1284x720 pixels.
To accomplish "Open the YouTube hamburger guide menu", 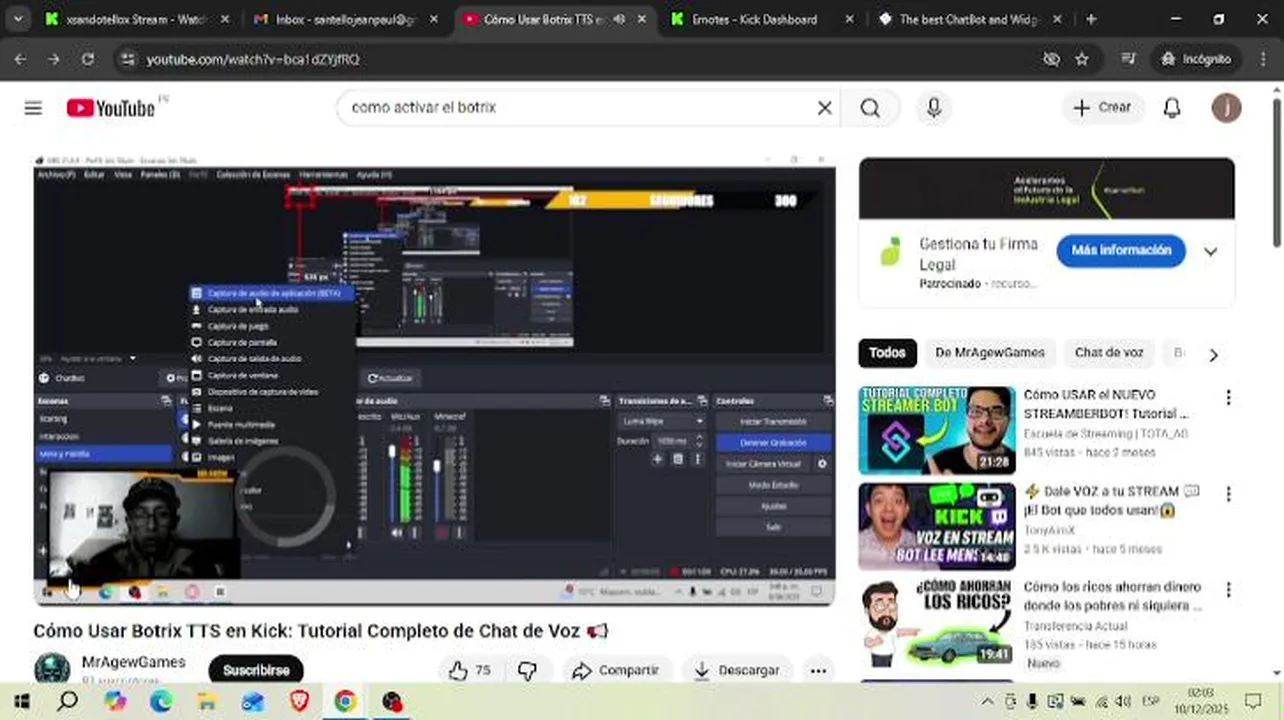I will coord(33,108).
